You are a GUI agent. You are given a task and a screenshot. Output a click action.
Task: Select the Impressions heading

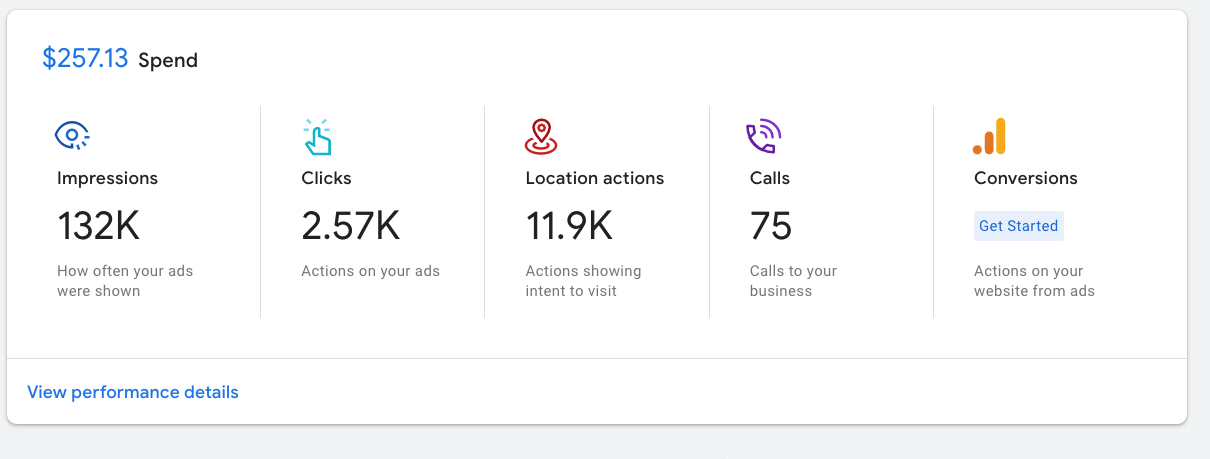(x=107, y=178)
